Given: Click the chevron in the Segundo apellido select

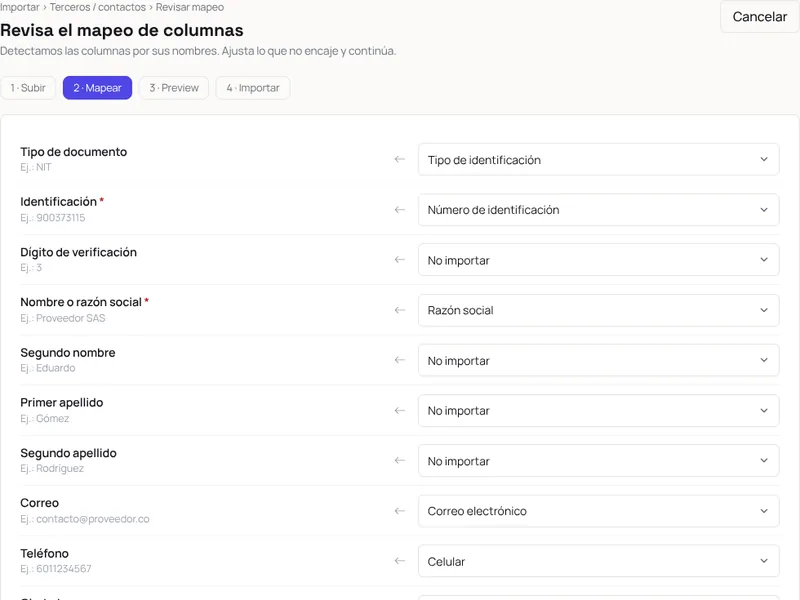Looking at the screenshot, I should [x=764, y=460].
